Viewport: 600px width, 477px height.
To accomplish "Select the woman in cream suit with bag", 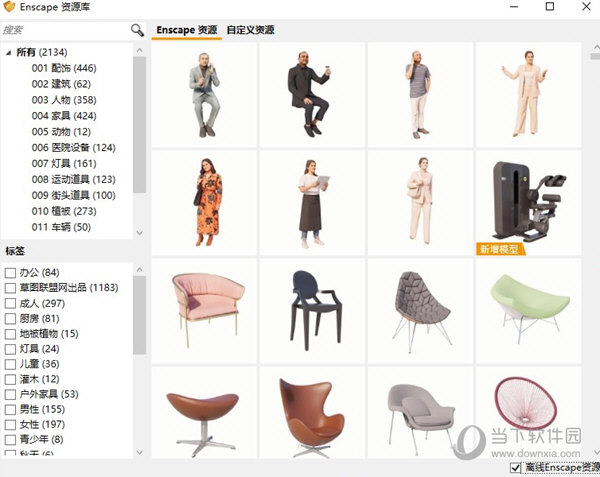I will (x=420, y=203).
